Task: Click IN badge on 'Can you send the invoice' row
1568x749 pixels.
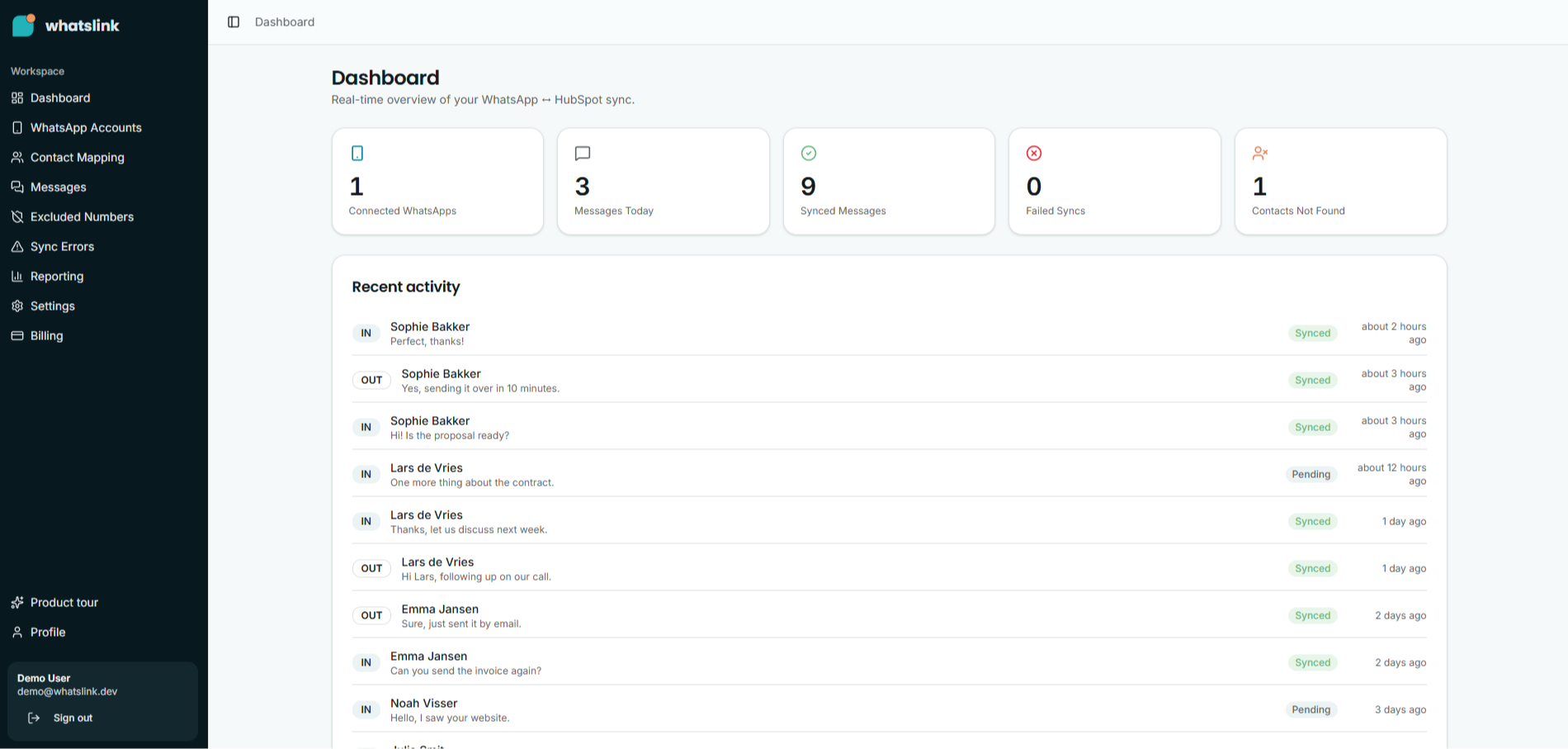Action: (x=366, y=662)
